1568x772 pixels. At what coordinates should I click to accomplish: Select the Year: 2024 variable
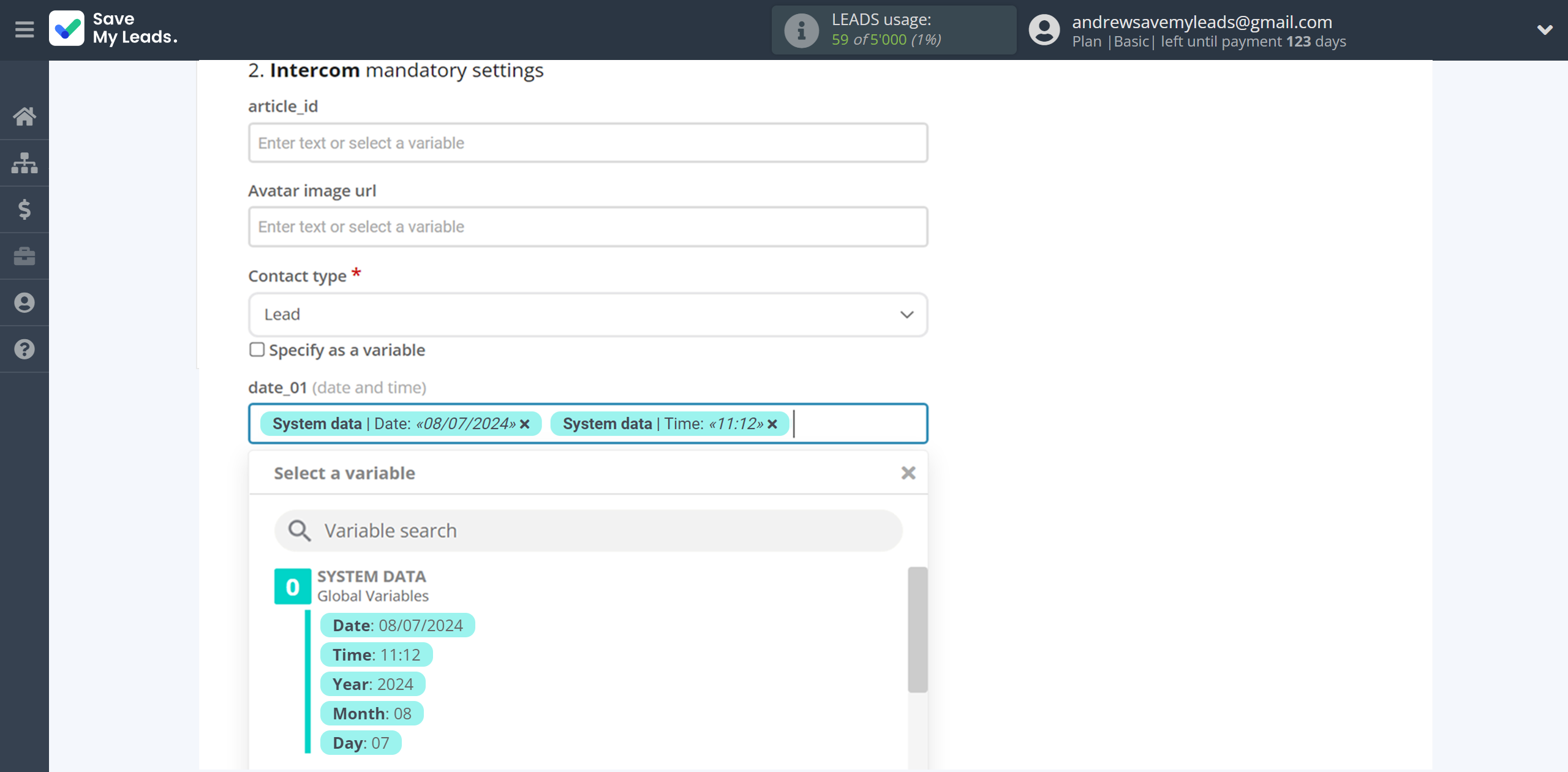372,684
